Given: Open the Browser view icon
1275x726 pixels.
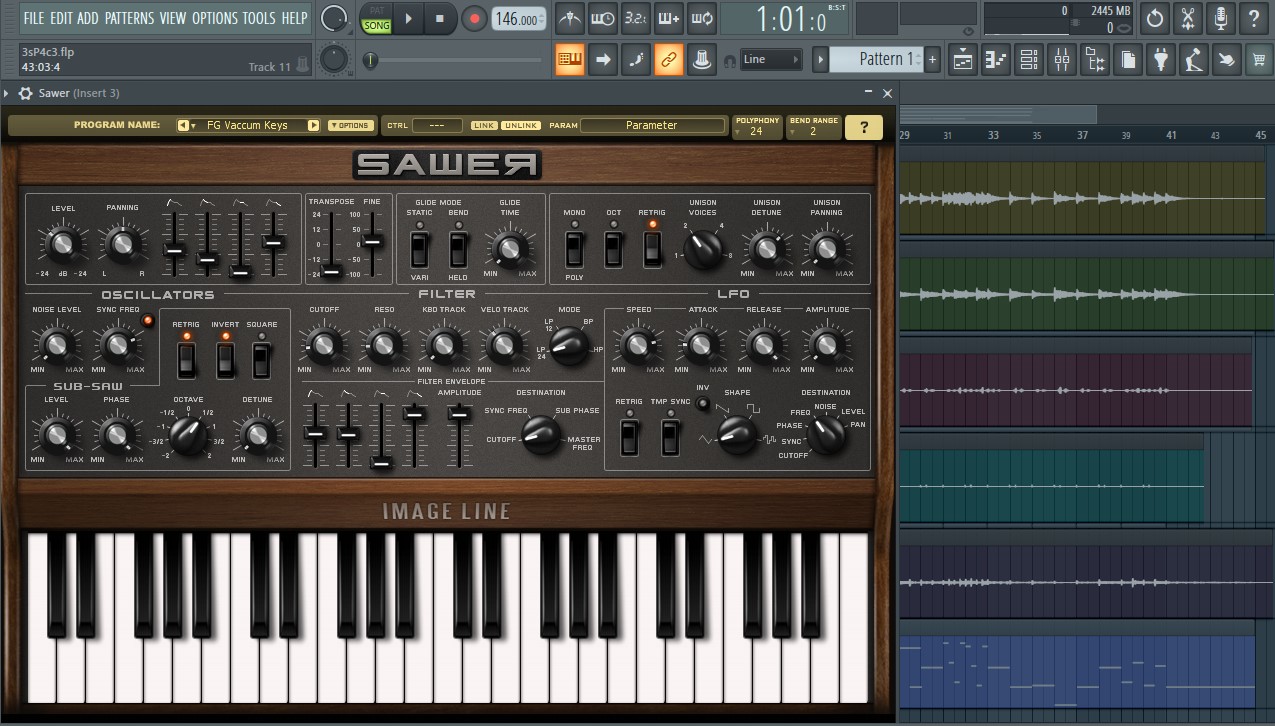Looking at the screenshot, I should 1095,60.
